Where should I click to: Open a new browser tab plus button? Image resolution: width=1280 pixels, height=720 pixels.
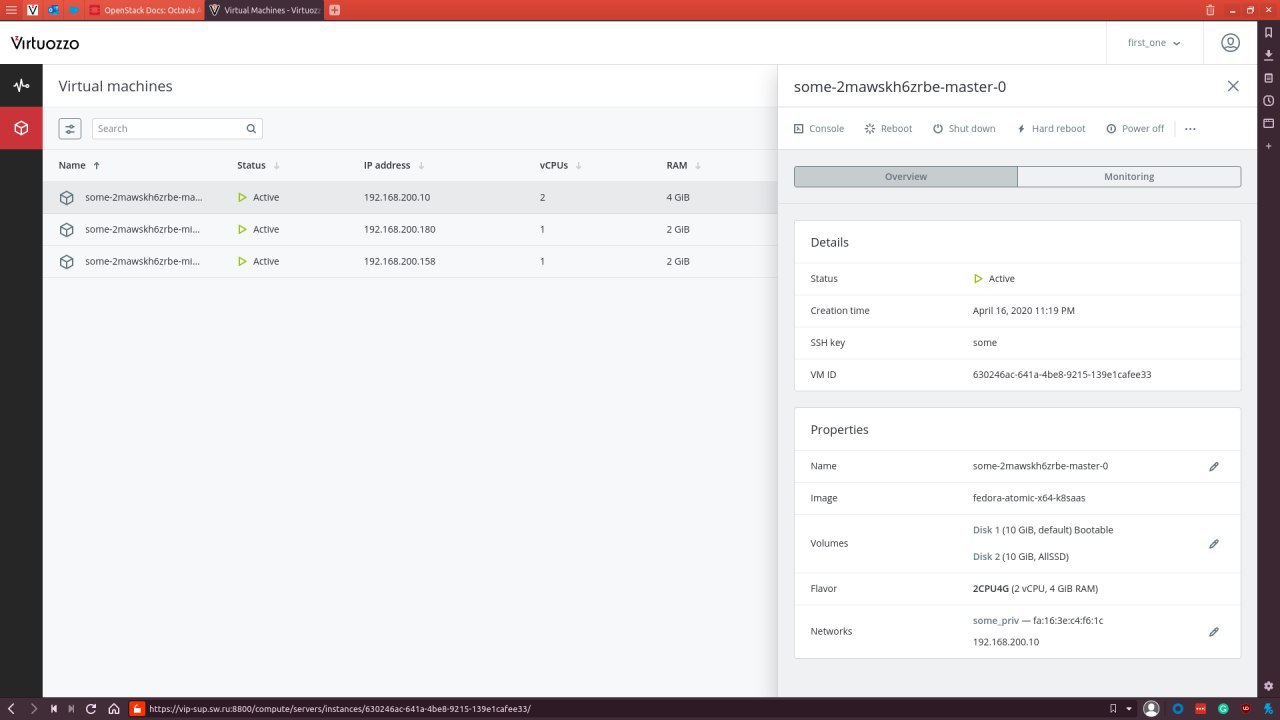[x=334, y=10]
